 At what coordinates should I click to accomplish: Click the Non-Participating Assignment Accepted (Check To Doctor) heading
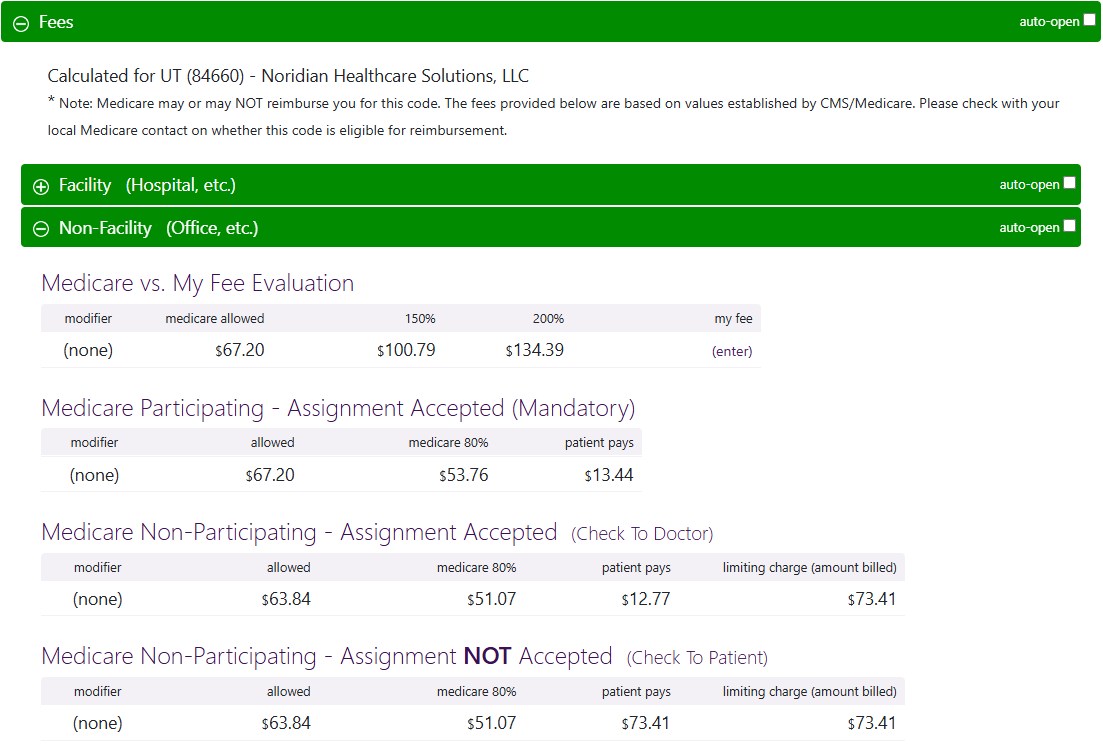[377, 532]
